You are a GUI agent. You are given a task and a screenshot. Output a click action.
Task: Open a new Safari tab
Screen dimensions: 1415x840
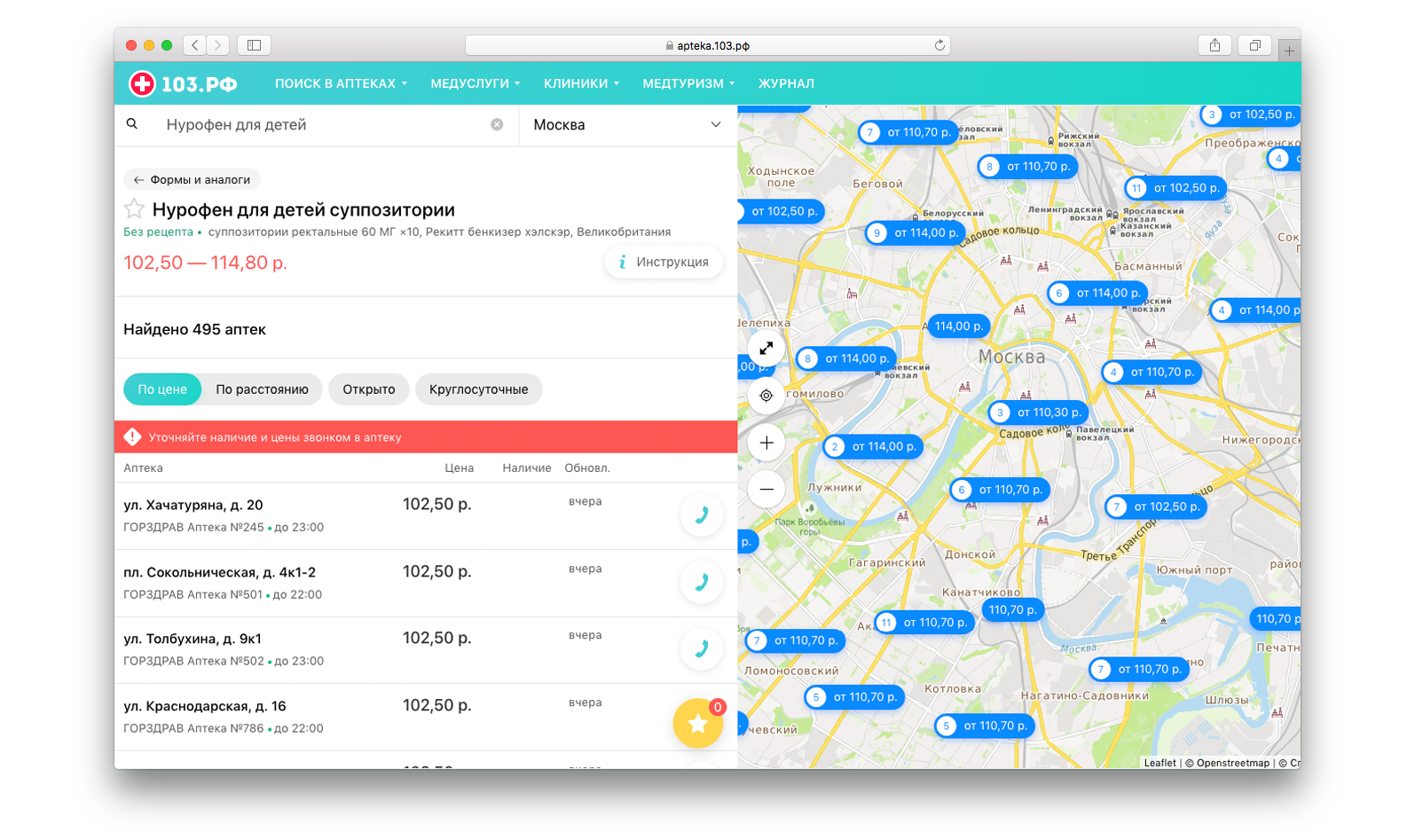pyautogui.click(x=1289, y=51)
